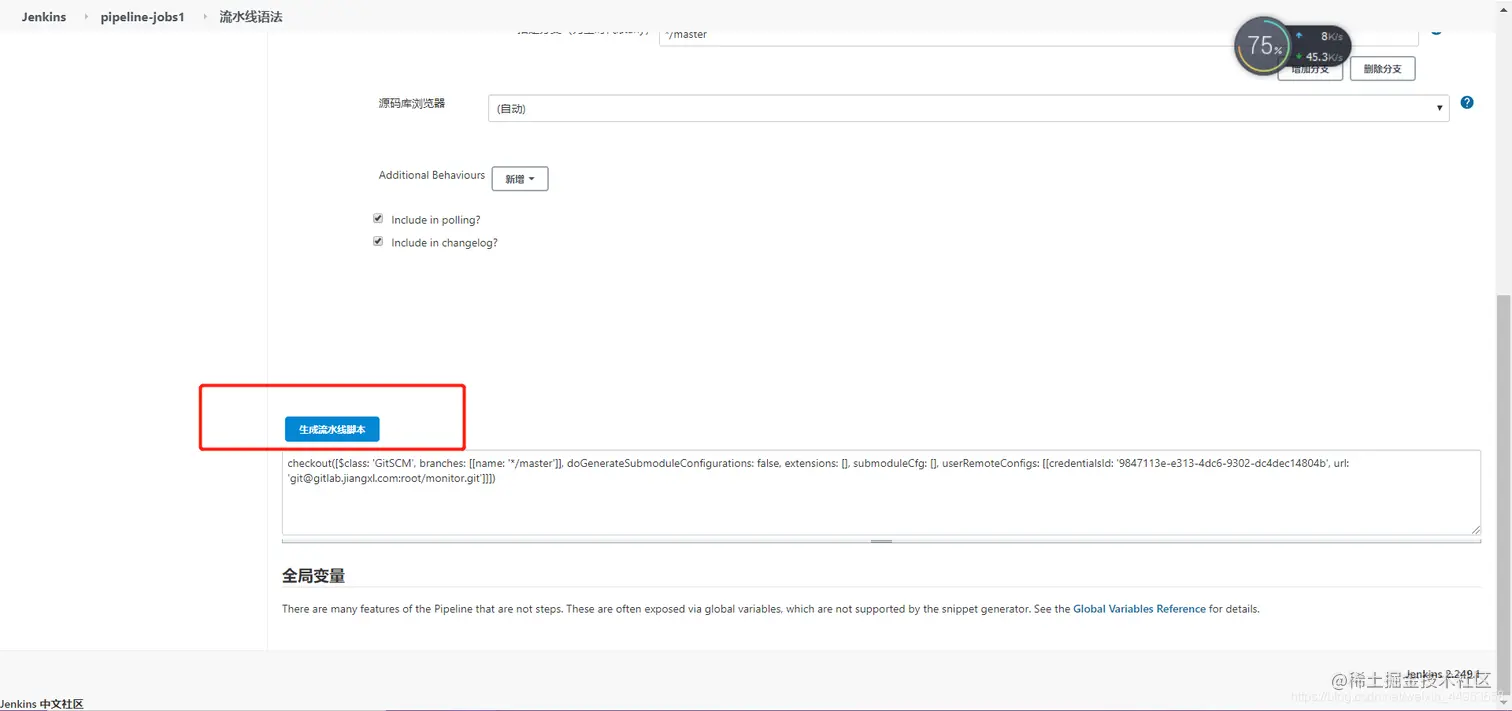Click the Additional Behaviours label

pos(432,175)
